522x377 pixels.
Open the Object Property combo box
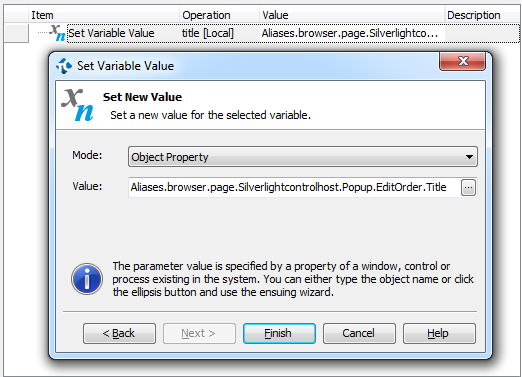(x=303, y=157)
